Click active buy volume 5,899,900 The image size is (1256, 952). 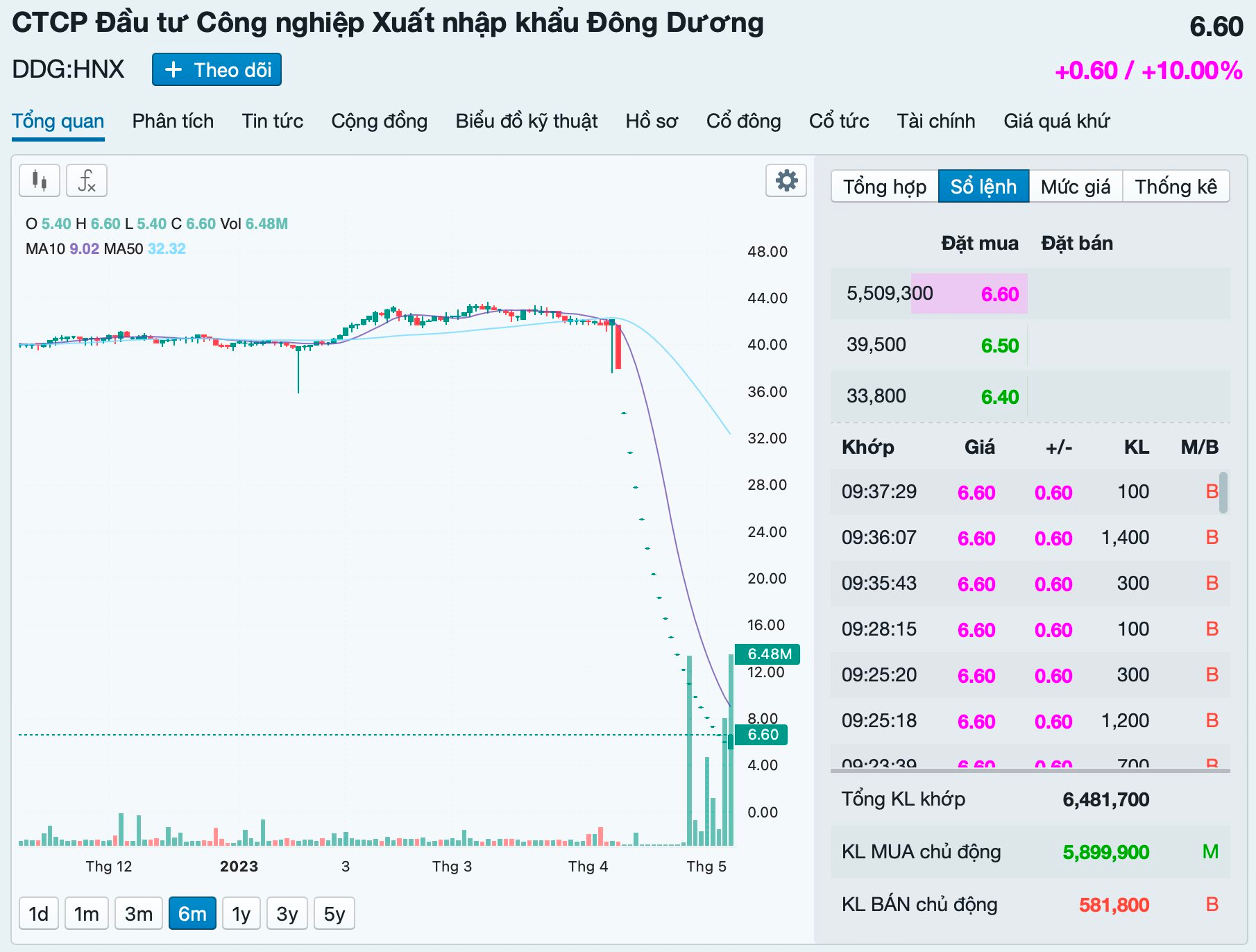pos(1106,853)
